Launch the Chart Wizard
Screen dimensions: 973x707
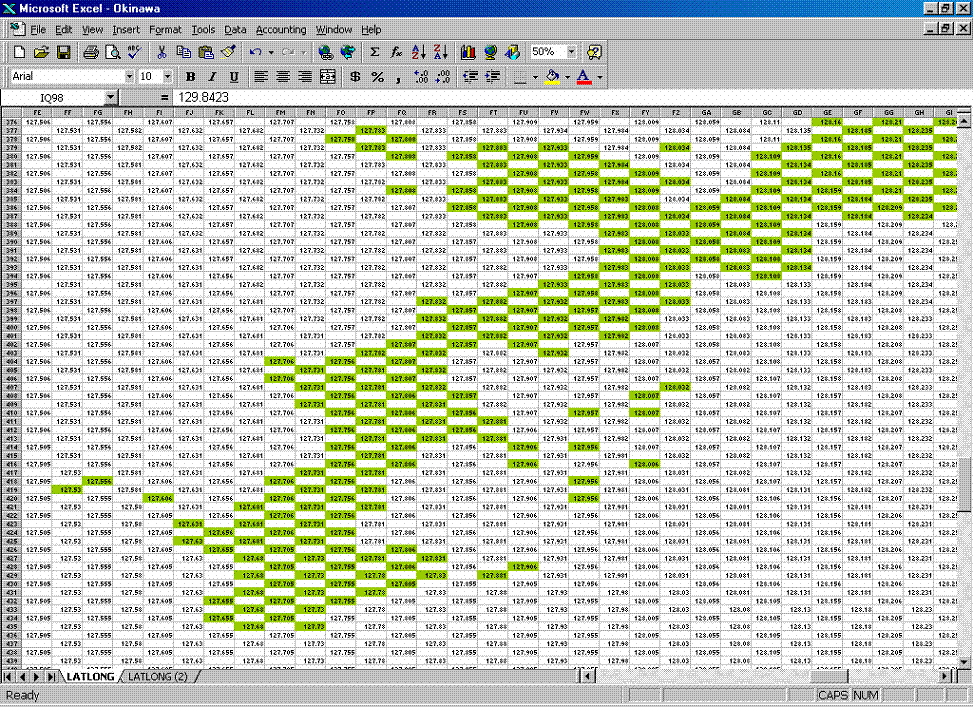(468, 52)
